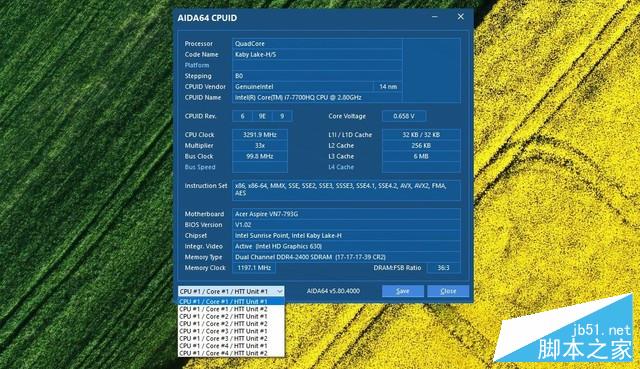Click the L2 Cache value 256 KB

[x=421, y=145]
